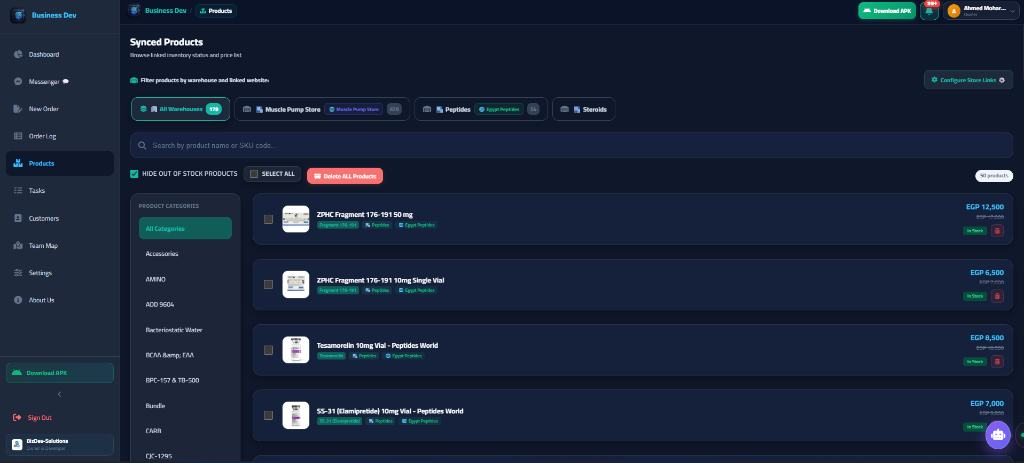Select the Peptides warehouse tab
The image size is (1024, 463).
tap(481, 109)
